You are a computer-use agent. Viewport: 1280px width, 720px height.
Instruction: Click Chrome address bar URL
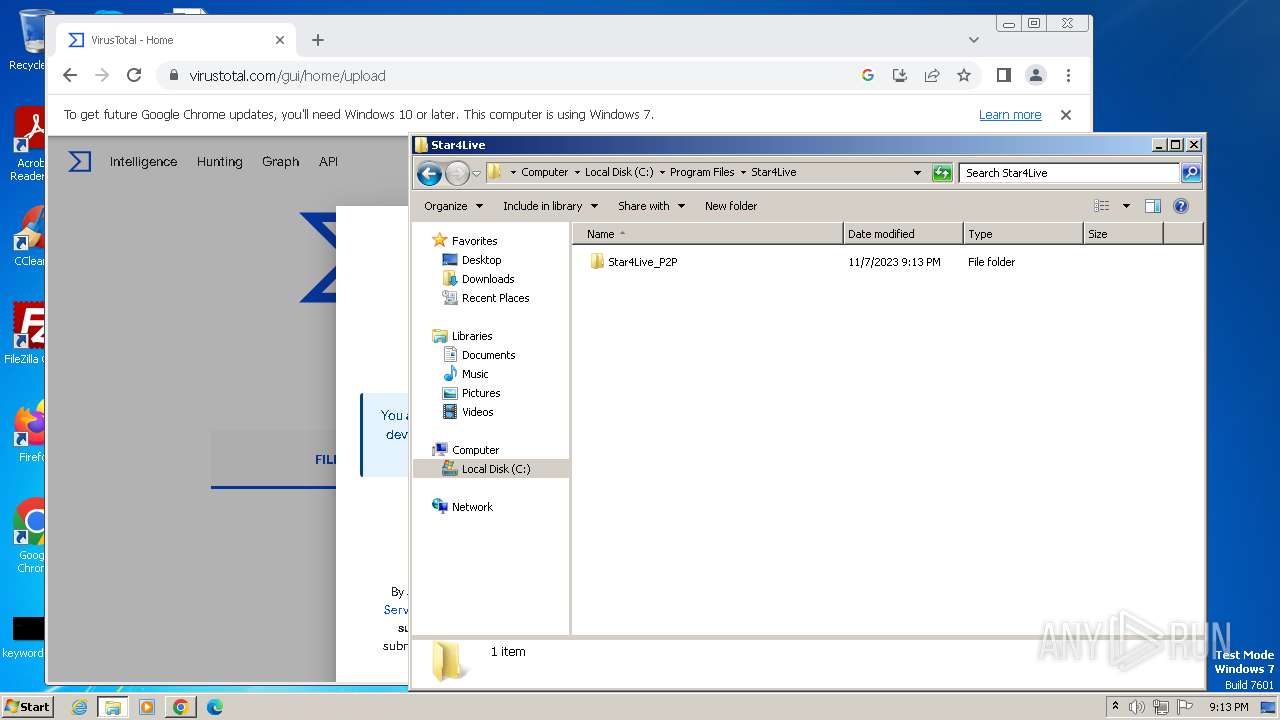(287, 76)
